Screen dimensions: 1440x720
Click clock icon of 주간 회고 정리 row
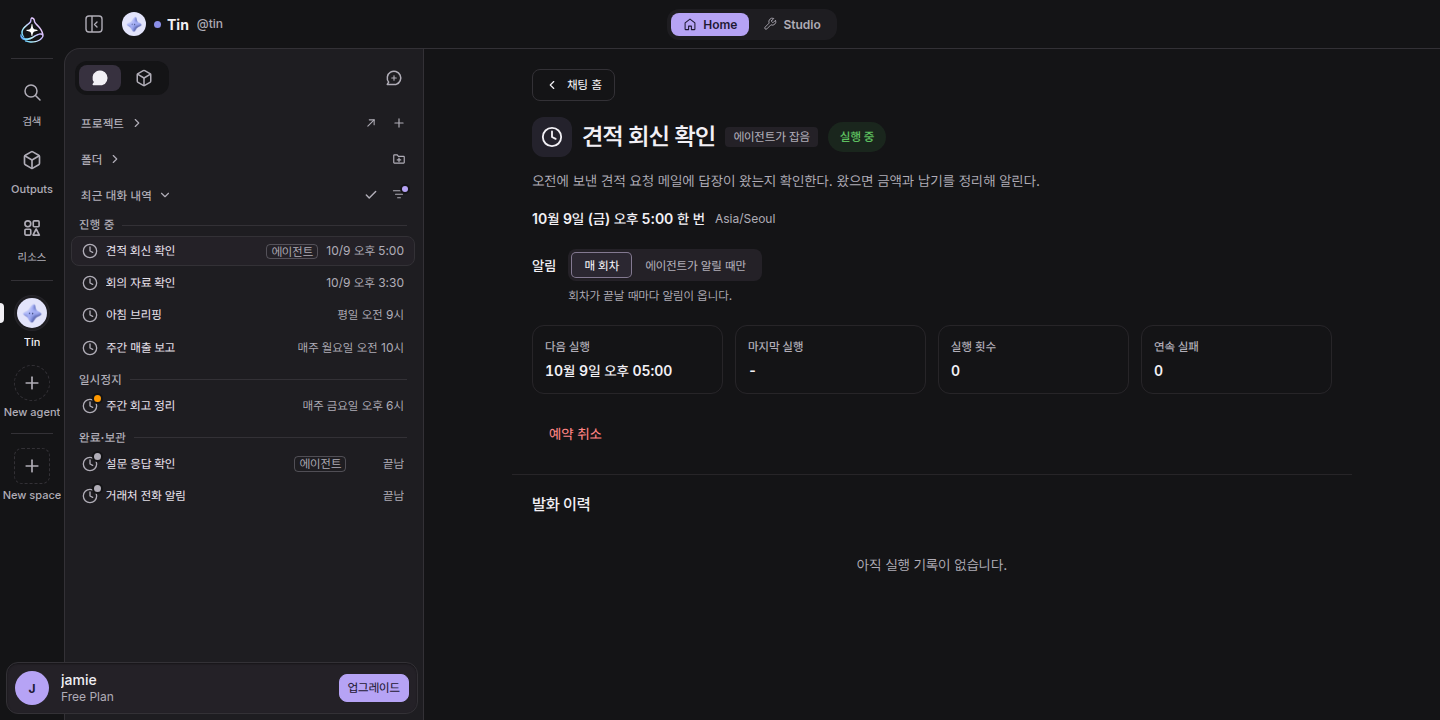pyautogui.click(x=90, y=406)
